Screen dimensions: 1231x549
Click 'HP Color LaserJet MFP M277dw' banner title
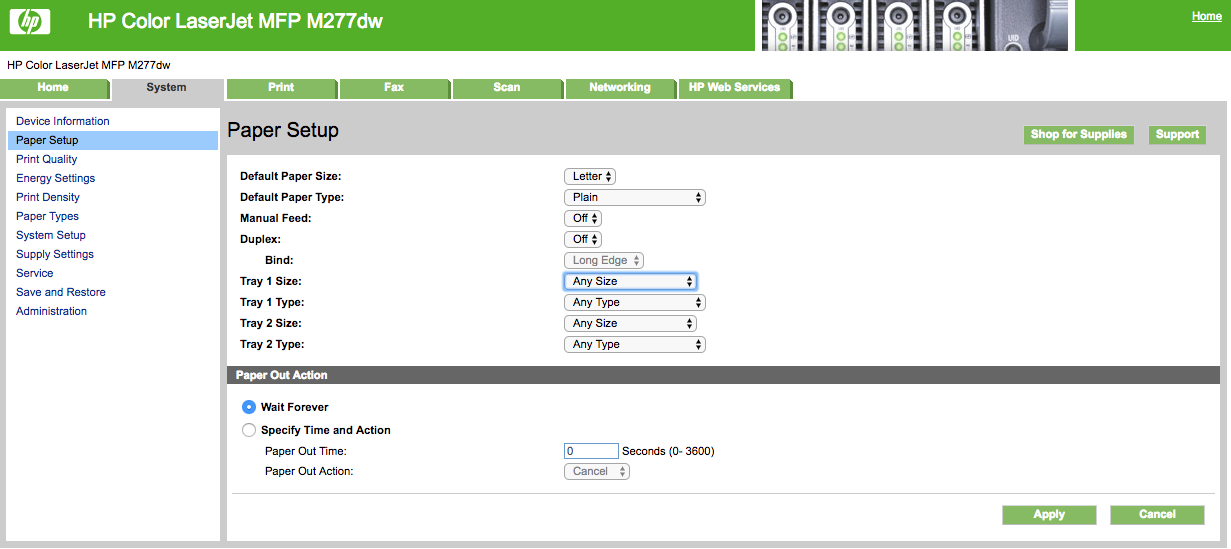tap(235, 20)
